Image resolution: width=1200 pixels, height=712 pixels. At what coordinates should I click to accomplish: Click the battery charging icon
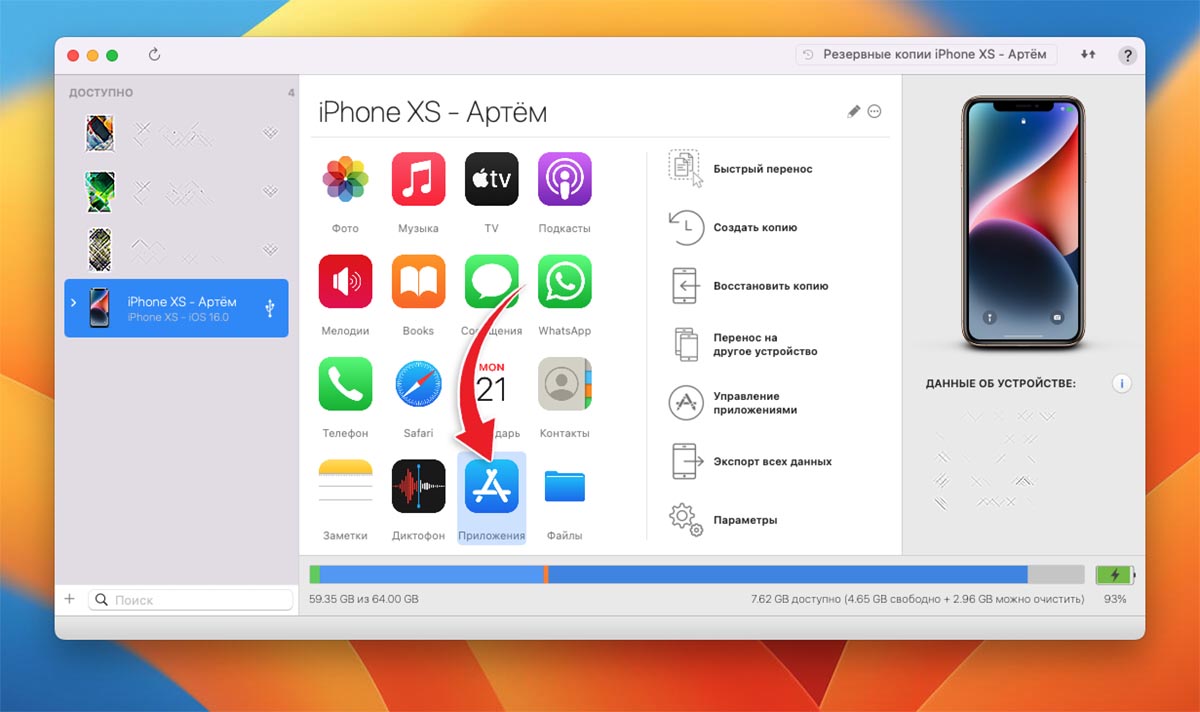[x=1115, y=575]
